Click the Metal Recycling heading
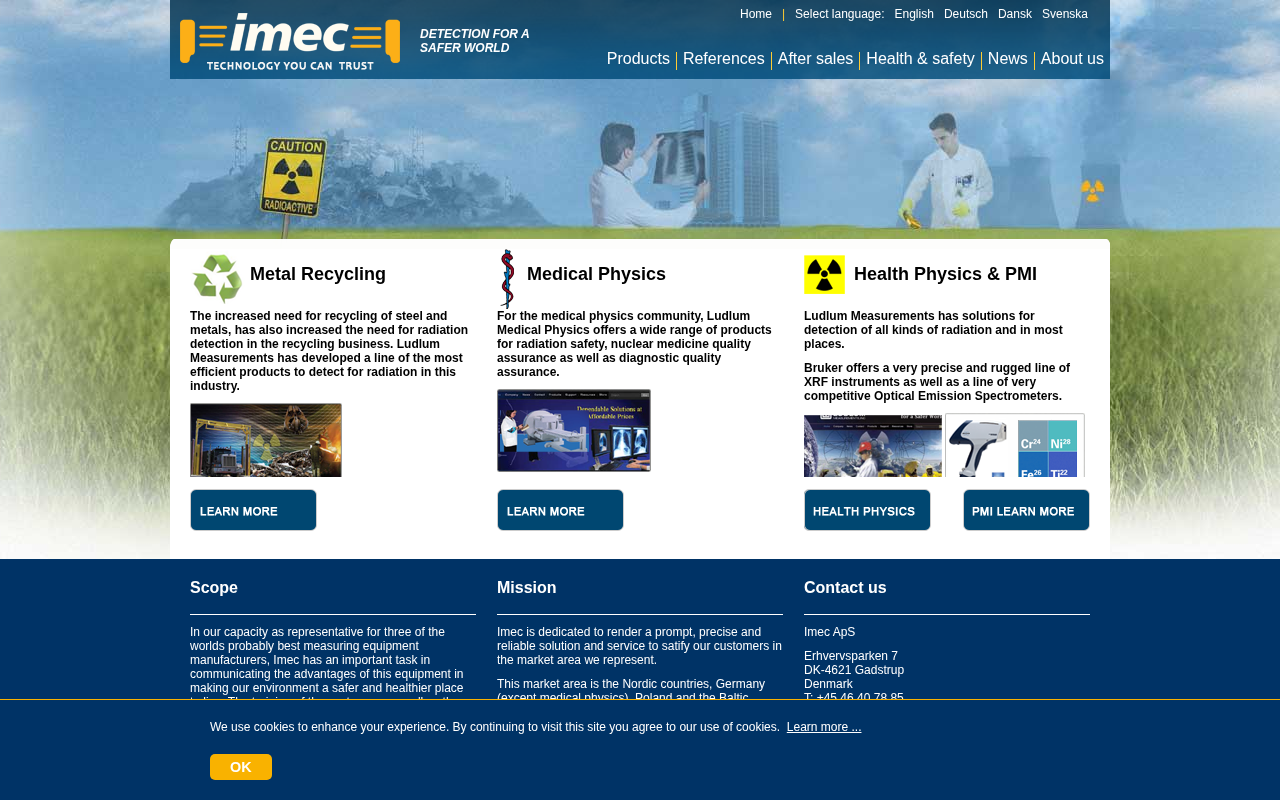Viewport: 1280px width, 800px height. pos(318,274)
